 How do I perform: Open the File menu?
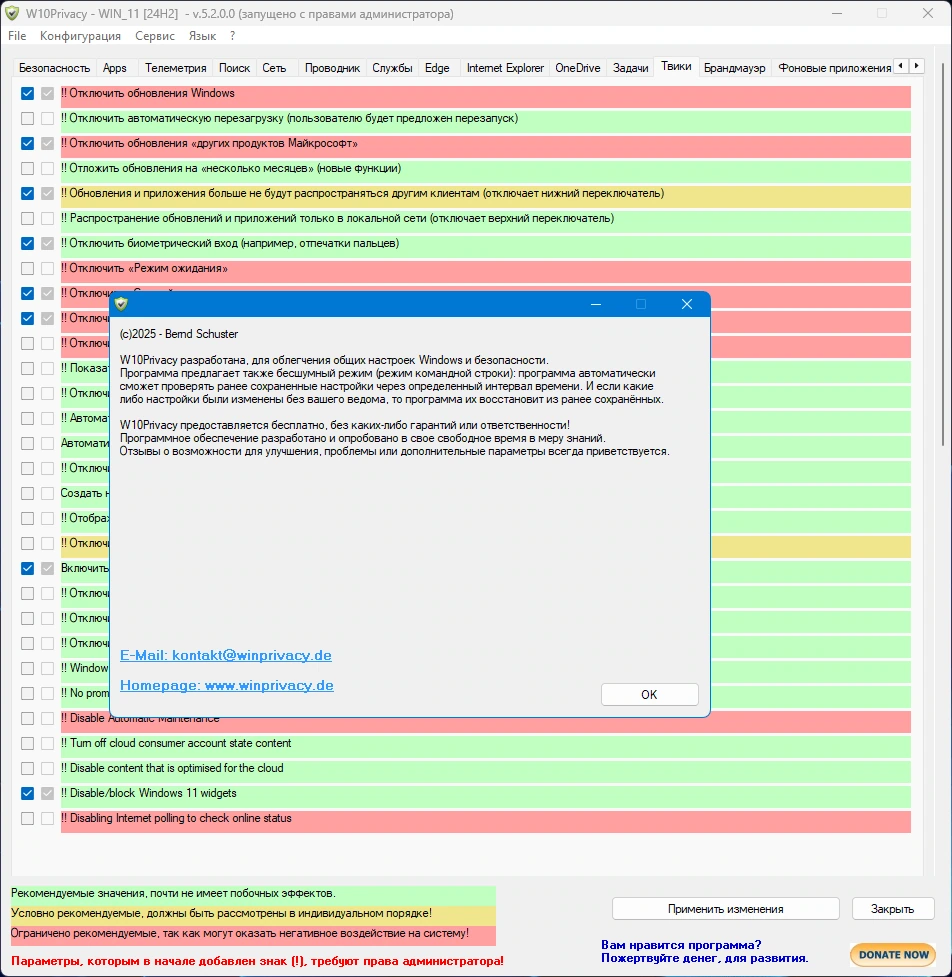(x=17, y=36)
